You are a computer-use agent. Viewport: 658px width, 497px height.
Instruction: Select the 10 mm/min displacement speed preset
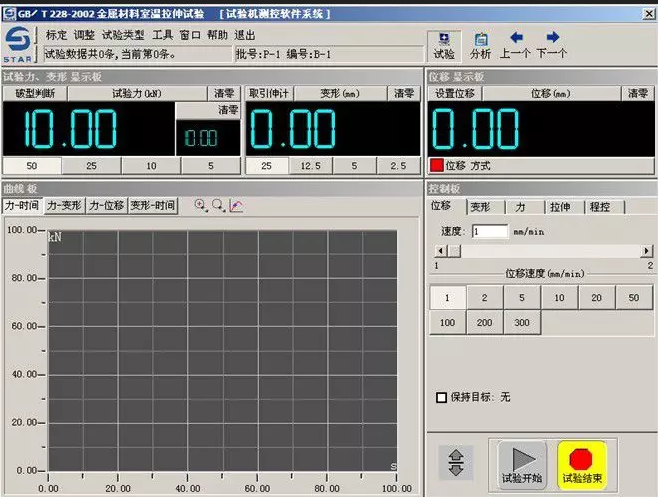point(559,298)
